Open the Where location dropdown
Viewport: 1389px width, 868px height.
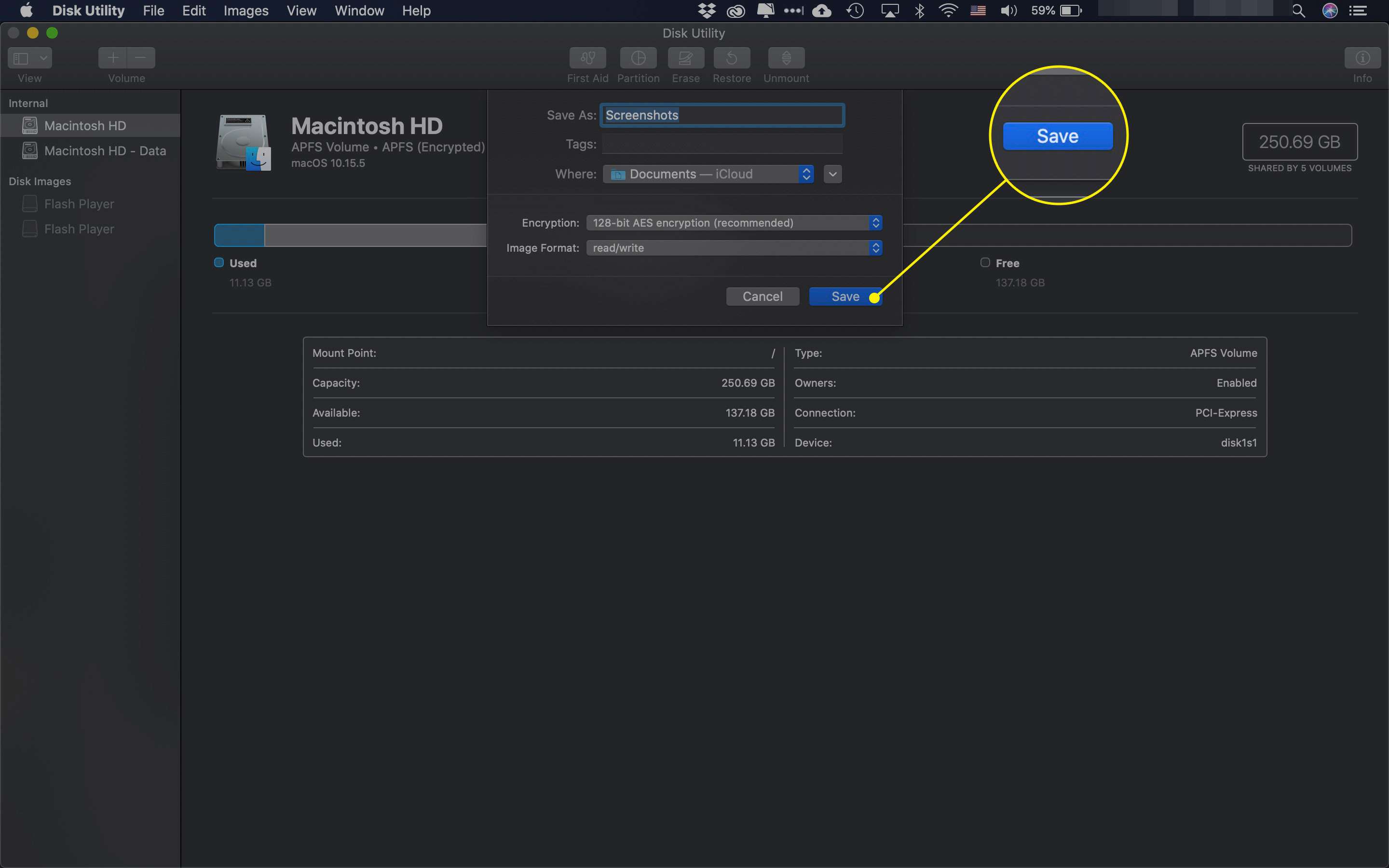pyautogui.click(x=708, y=174)
